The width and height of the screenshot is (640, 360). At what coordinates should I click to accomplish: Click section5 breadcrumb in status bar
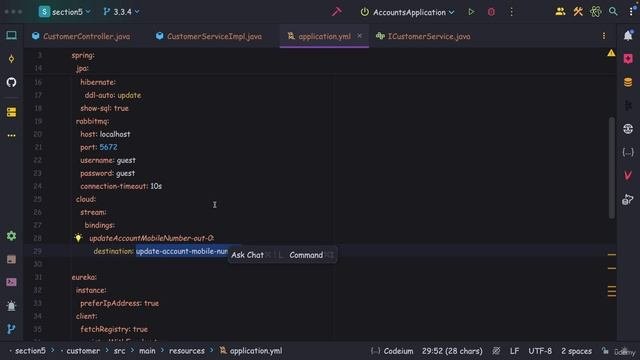(30, 351)
